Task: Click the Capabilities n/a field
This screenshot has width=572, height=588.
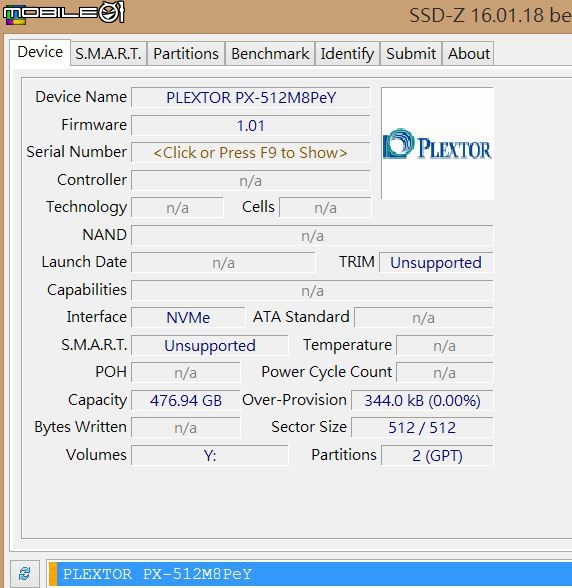Action: click(312, 291)
